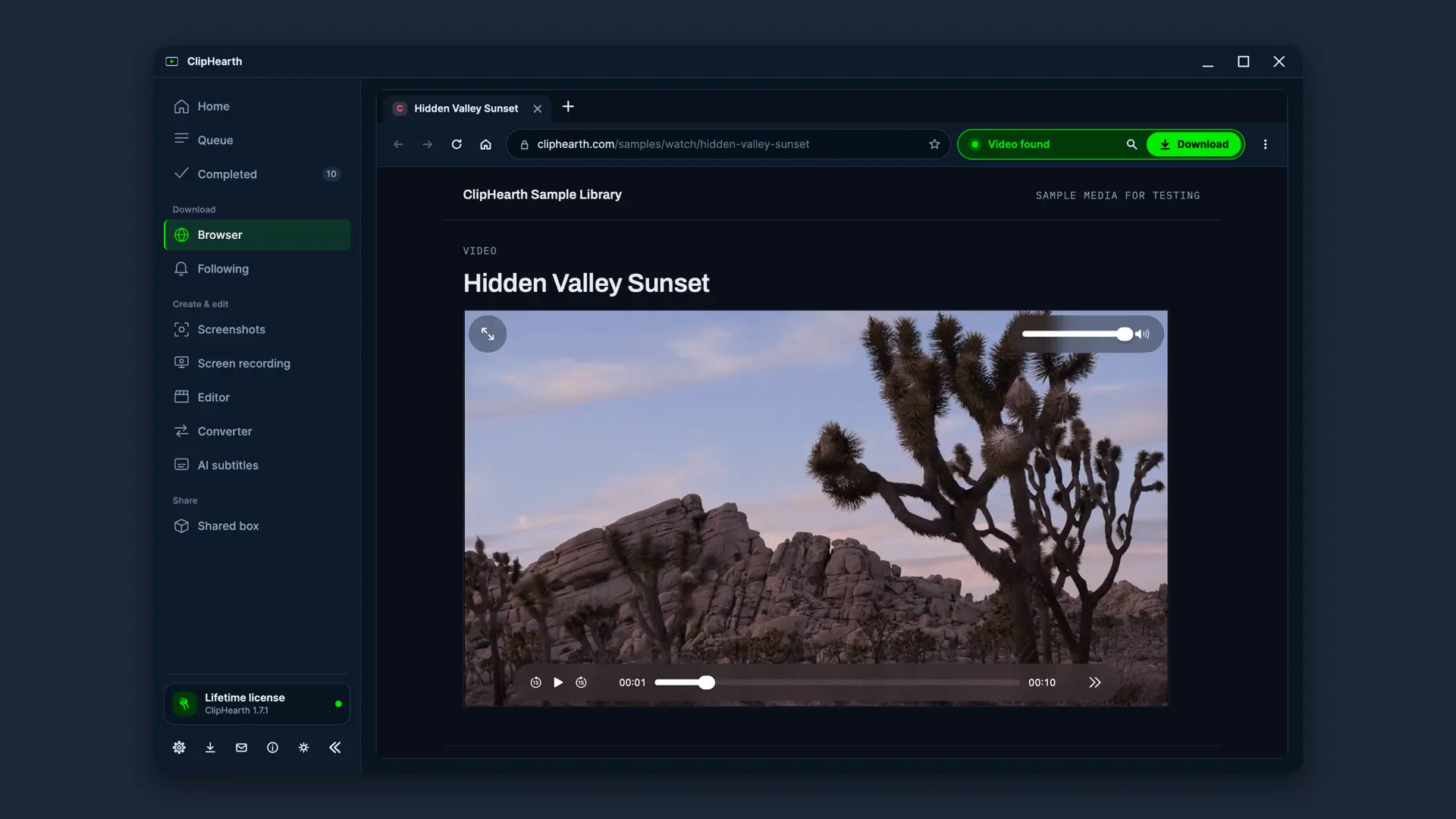Open the Screenshots tool
1456x819 pixels.
(x=257, y=330)
